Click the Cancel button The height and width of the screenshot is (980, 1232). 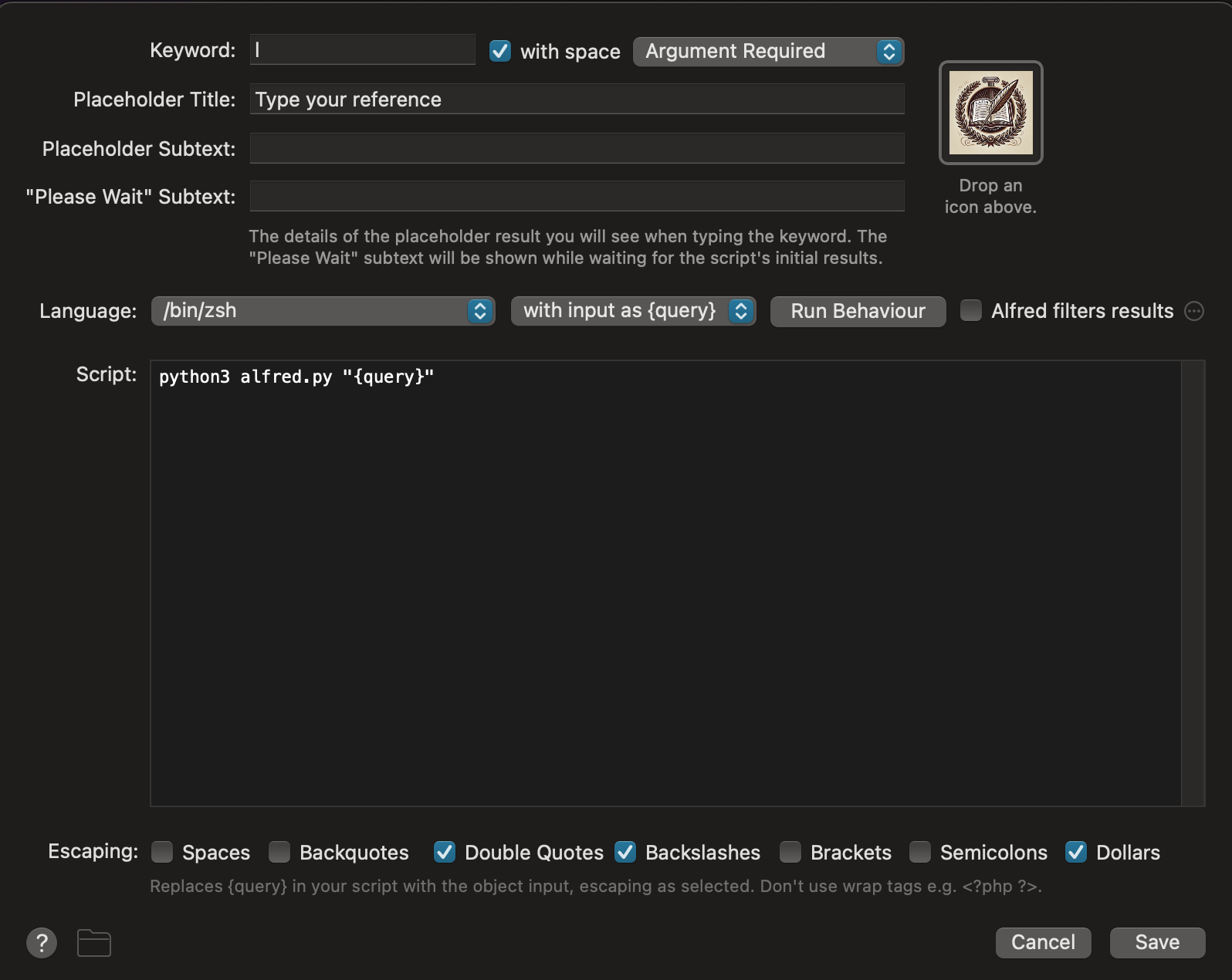[x=1043, y=942]
